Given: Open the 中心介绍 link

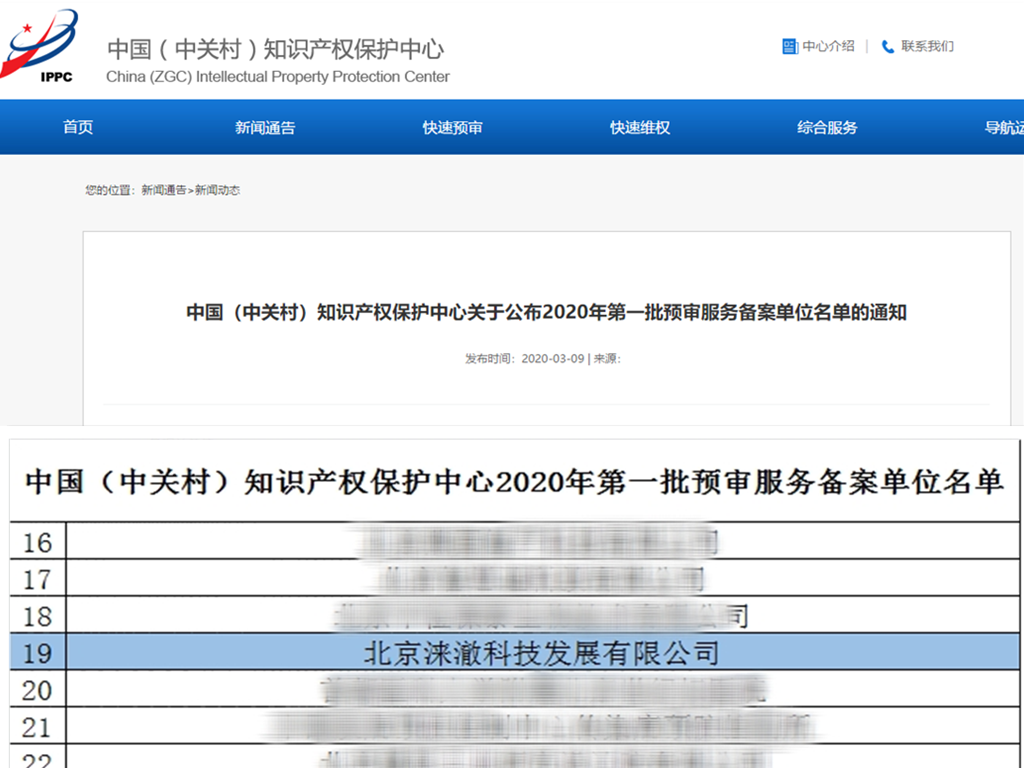Looking at the screenshot, I should [x=828, y=46].
